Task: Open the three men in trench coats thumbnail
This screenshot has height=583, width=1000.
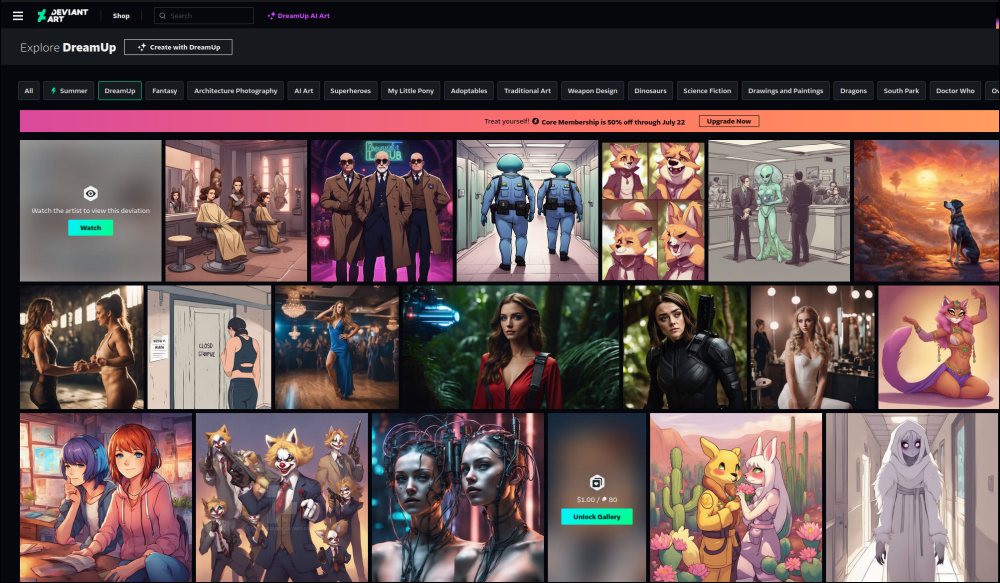Action: click(381, 211)
